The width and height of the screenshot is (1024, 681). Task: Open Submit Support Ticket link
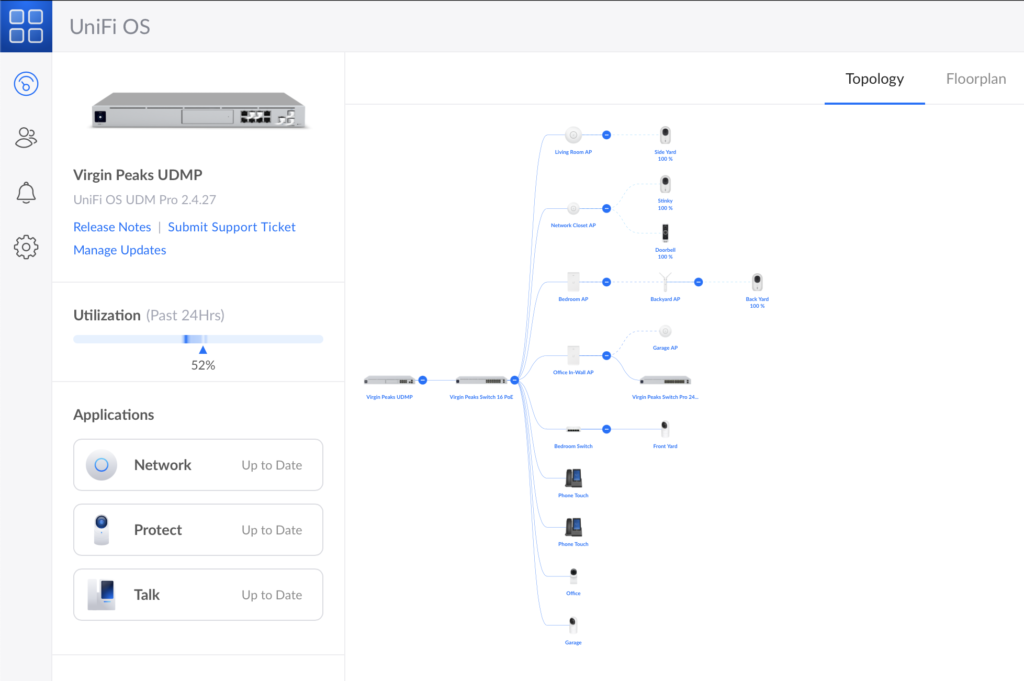[231, 227]
